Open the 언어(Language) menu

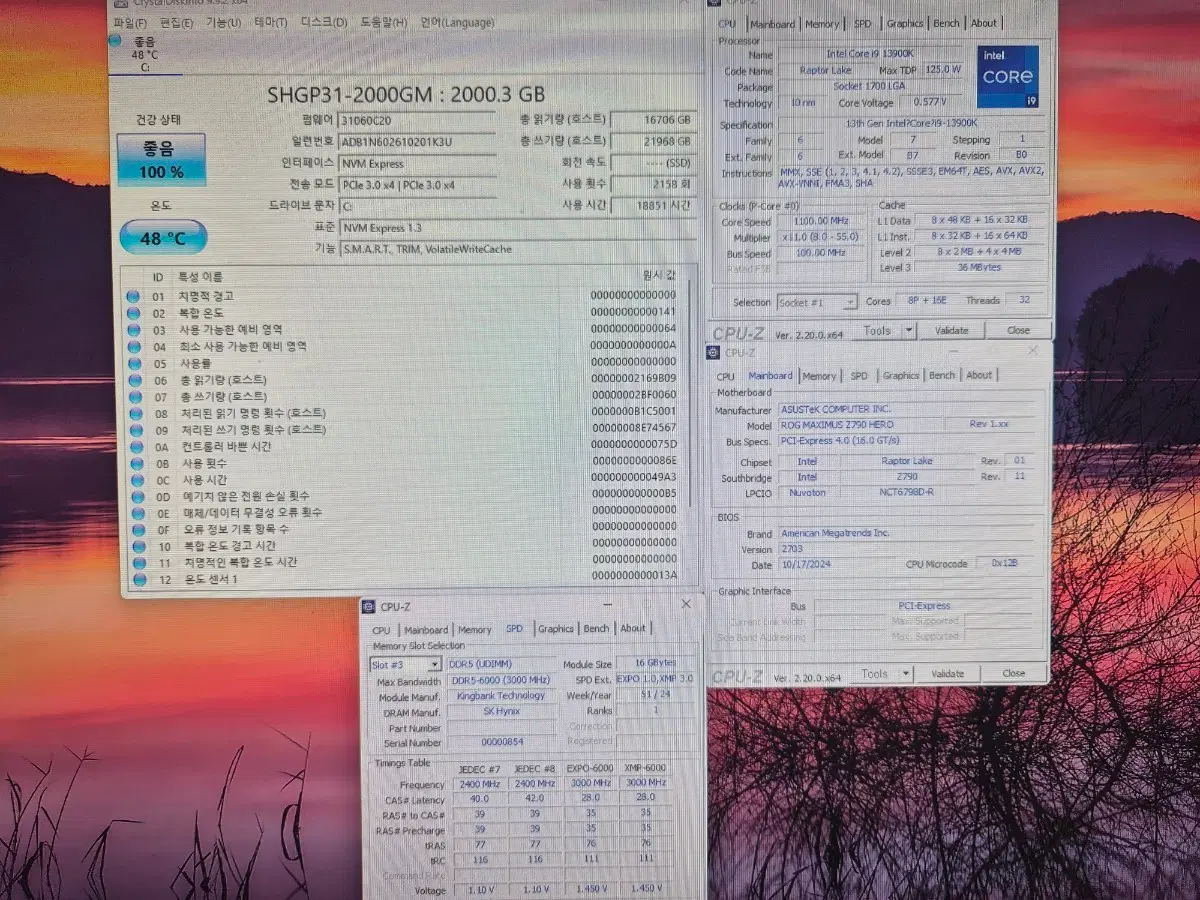457,22
